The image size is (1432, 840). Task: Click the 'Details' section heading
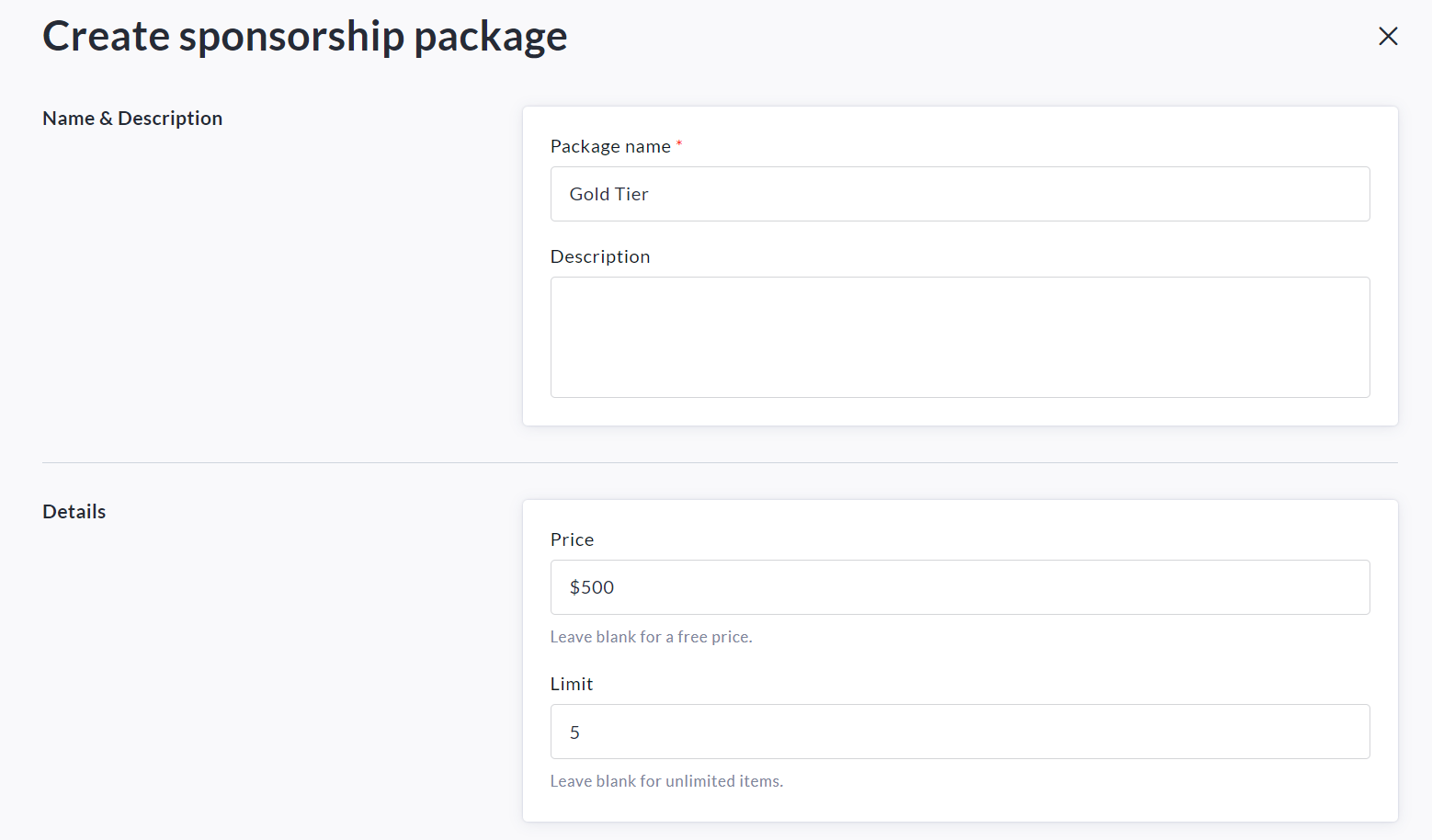(x=74, y=512)
